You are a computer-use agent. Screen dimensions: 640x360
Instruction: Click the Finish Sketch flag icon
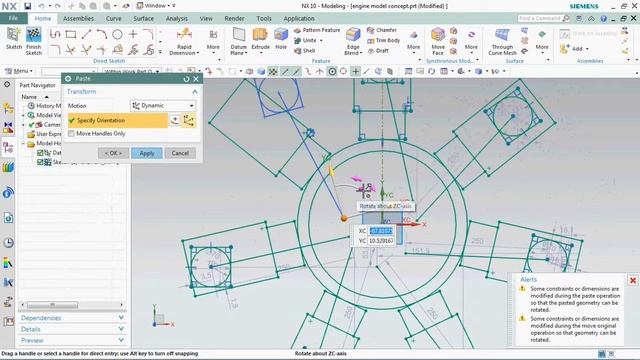[33, 35]
